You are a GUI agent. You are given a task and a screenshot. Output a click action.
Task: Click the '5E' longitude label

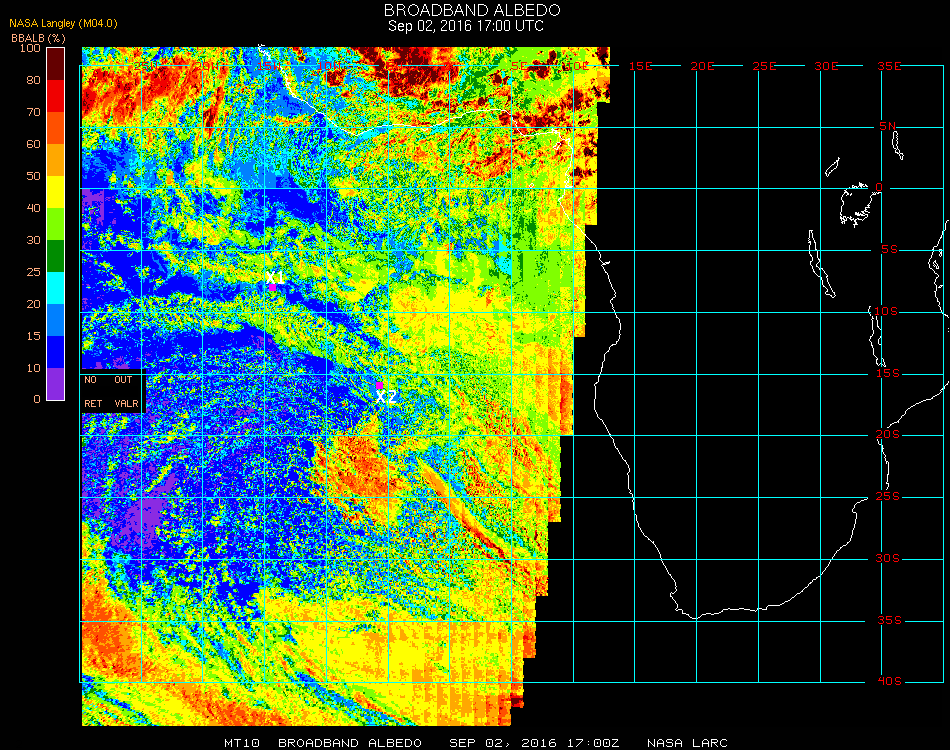(519, 66)
